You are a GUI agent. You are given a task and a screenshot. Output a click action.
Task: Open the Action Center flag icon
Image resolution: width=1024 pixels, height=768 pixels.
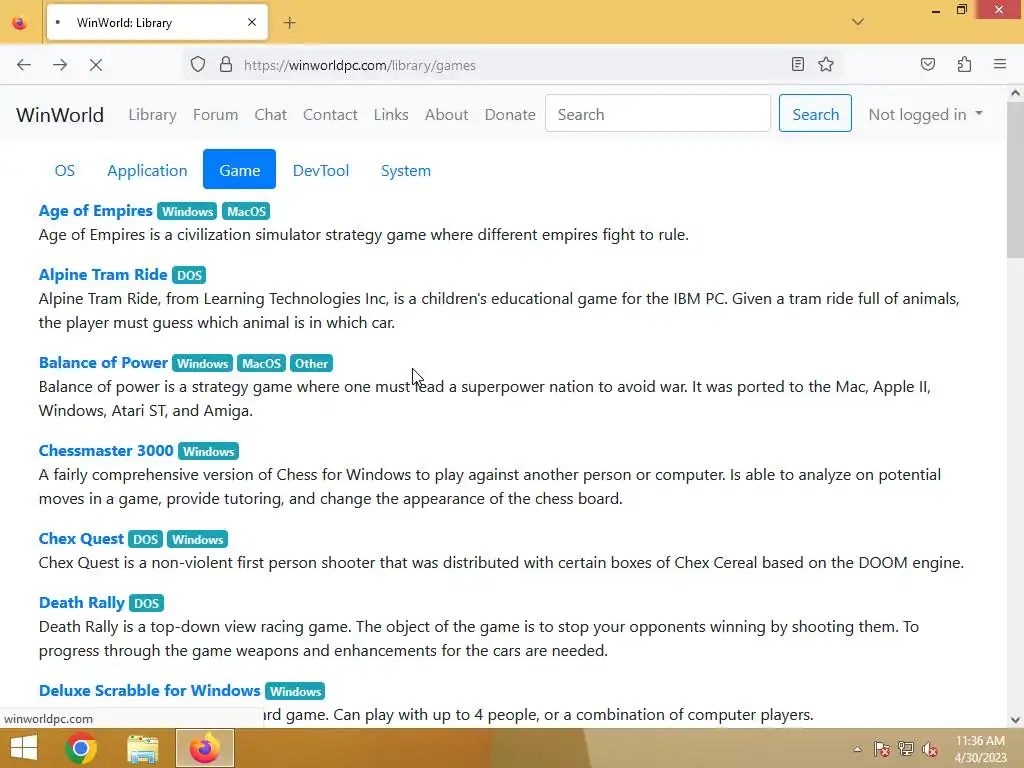click(882, 749)
